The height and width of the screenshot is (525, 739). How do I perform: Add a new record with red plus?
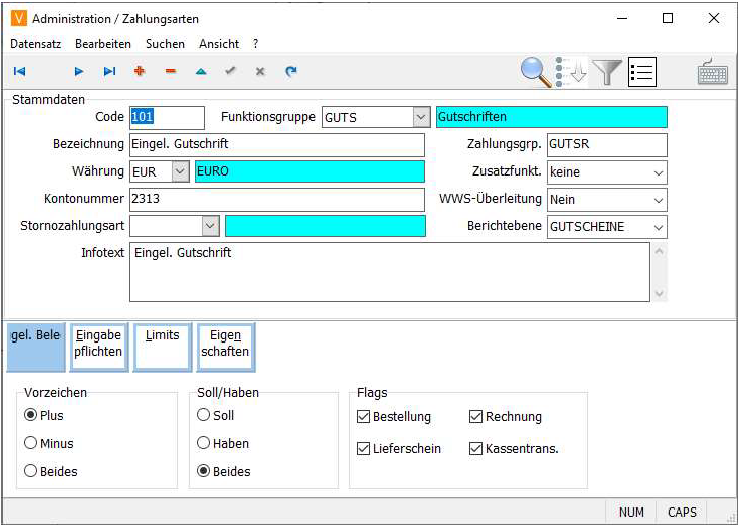(x=140, y=71)
